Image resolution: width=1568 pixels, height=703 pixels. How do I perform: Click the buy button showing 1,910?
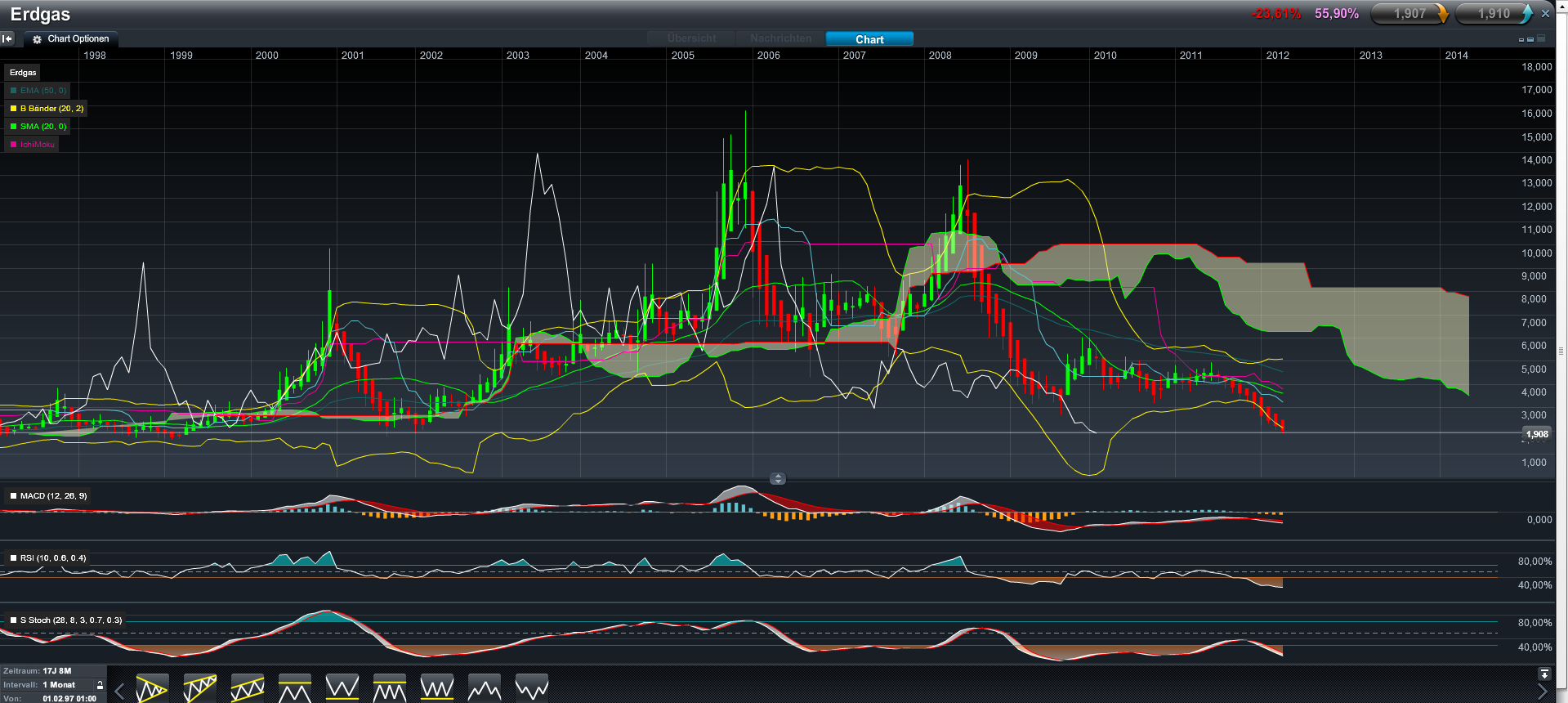1494,14
